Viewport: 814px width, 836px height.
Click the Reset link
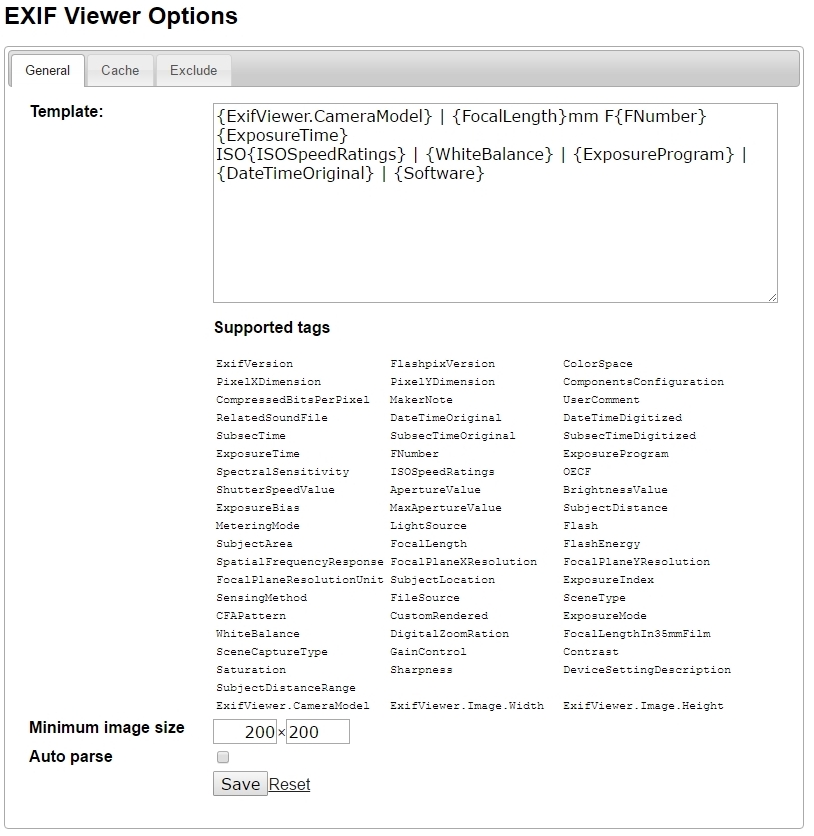[x=289, y=784]
